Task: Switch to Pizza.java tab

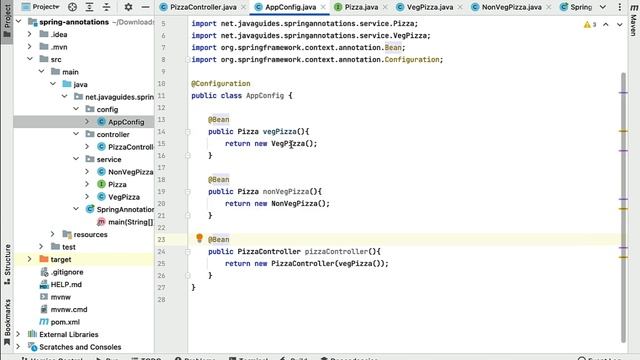Action: [361, 7]
